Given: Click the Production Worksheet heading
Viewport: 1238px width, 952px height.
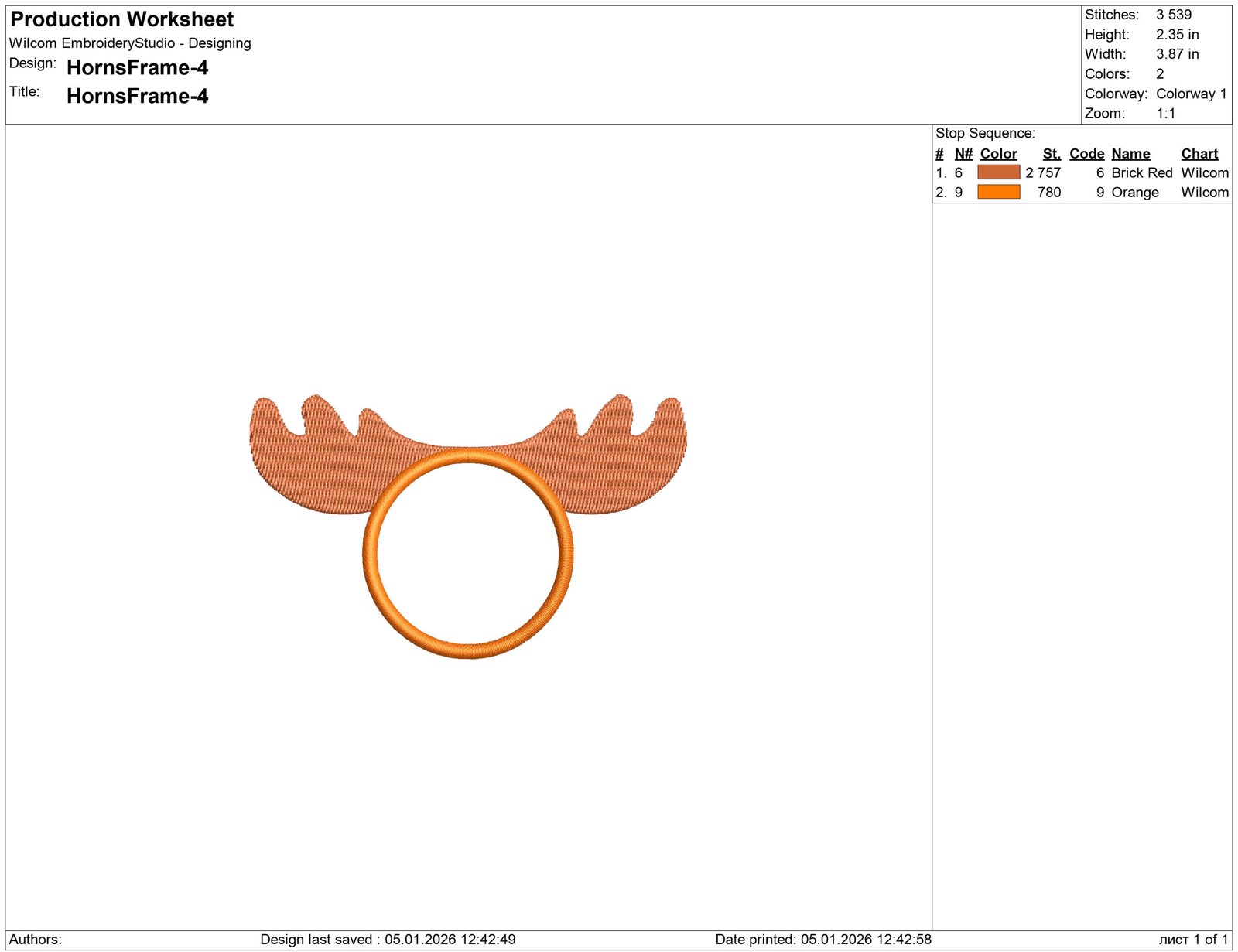Looking at the screenshot, I should (x=122, y=19).
